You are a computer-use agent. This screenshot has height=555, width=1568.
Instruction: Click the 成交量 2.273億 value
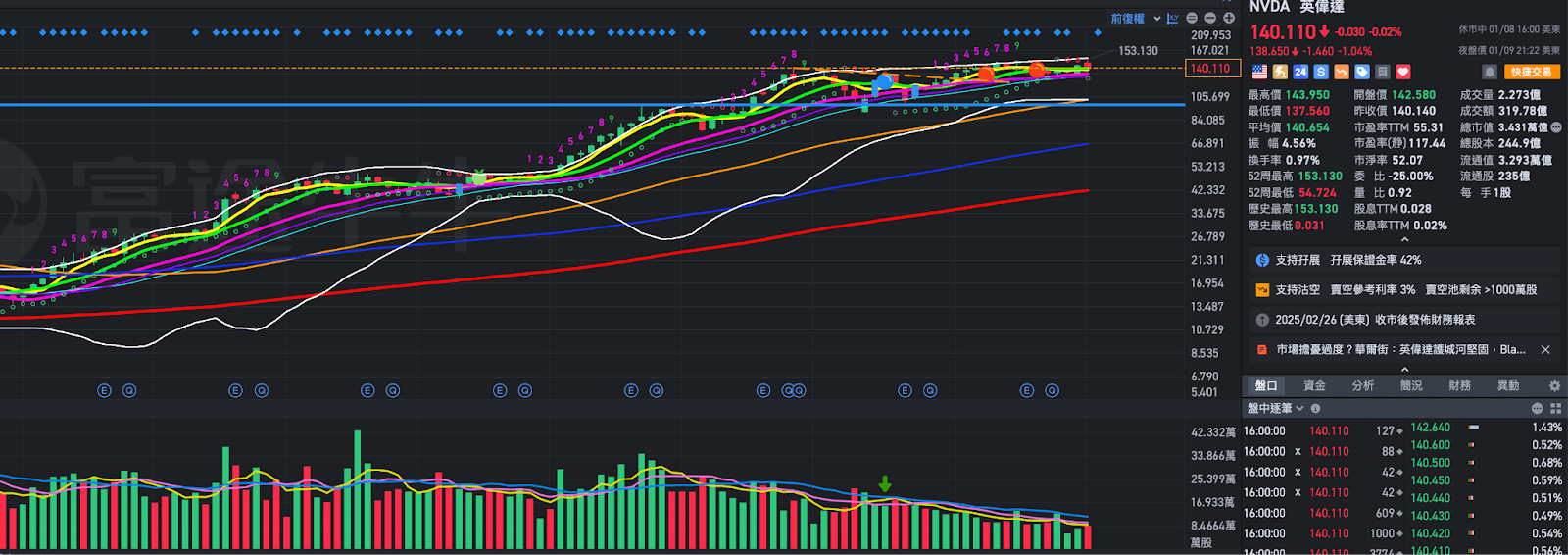[1519, 95]
